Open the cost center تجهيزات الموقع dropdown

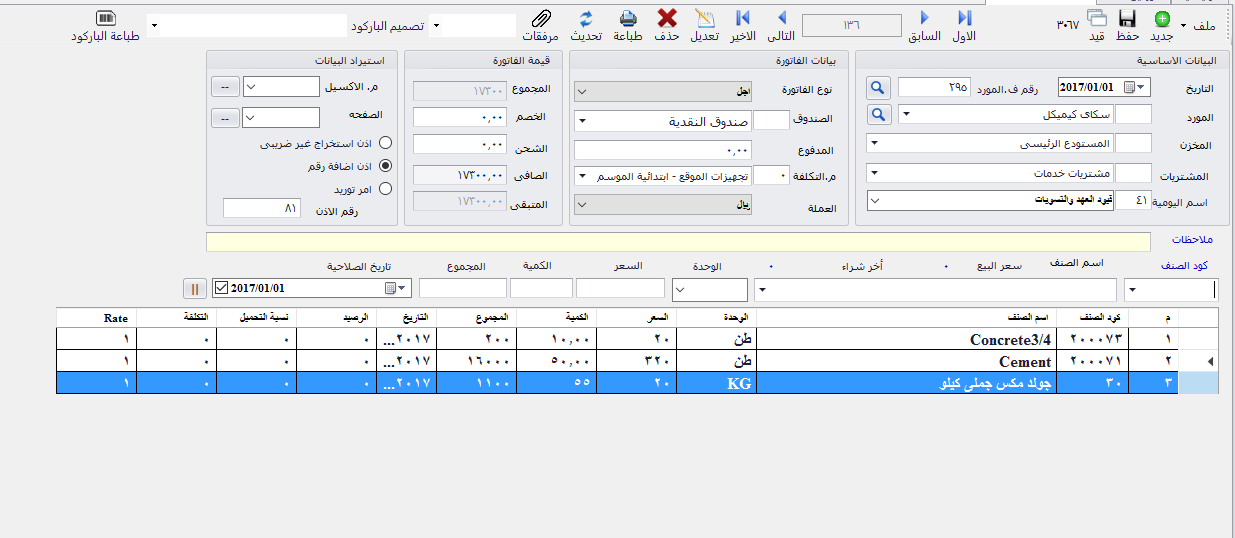pyautogui.click(x=582, y=175)
